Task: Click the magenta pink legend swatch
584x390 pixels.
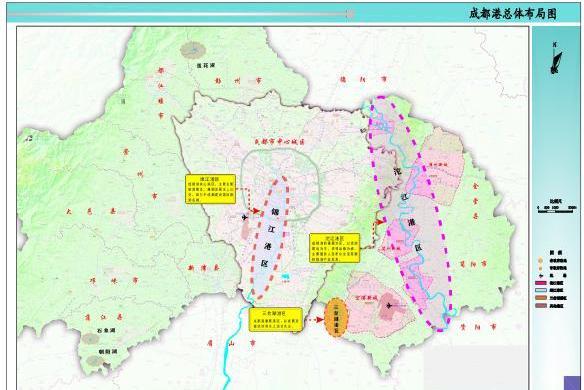Action: pyautogui.click(x=541, y=283)
